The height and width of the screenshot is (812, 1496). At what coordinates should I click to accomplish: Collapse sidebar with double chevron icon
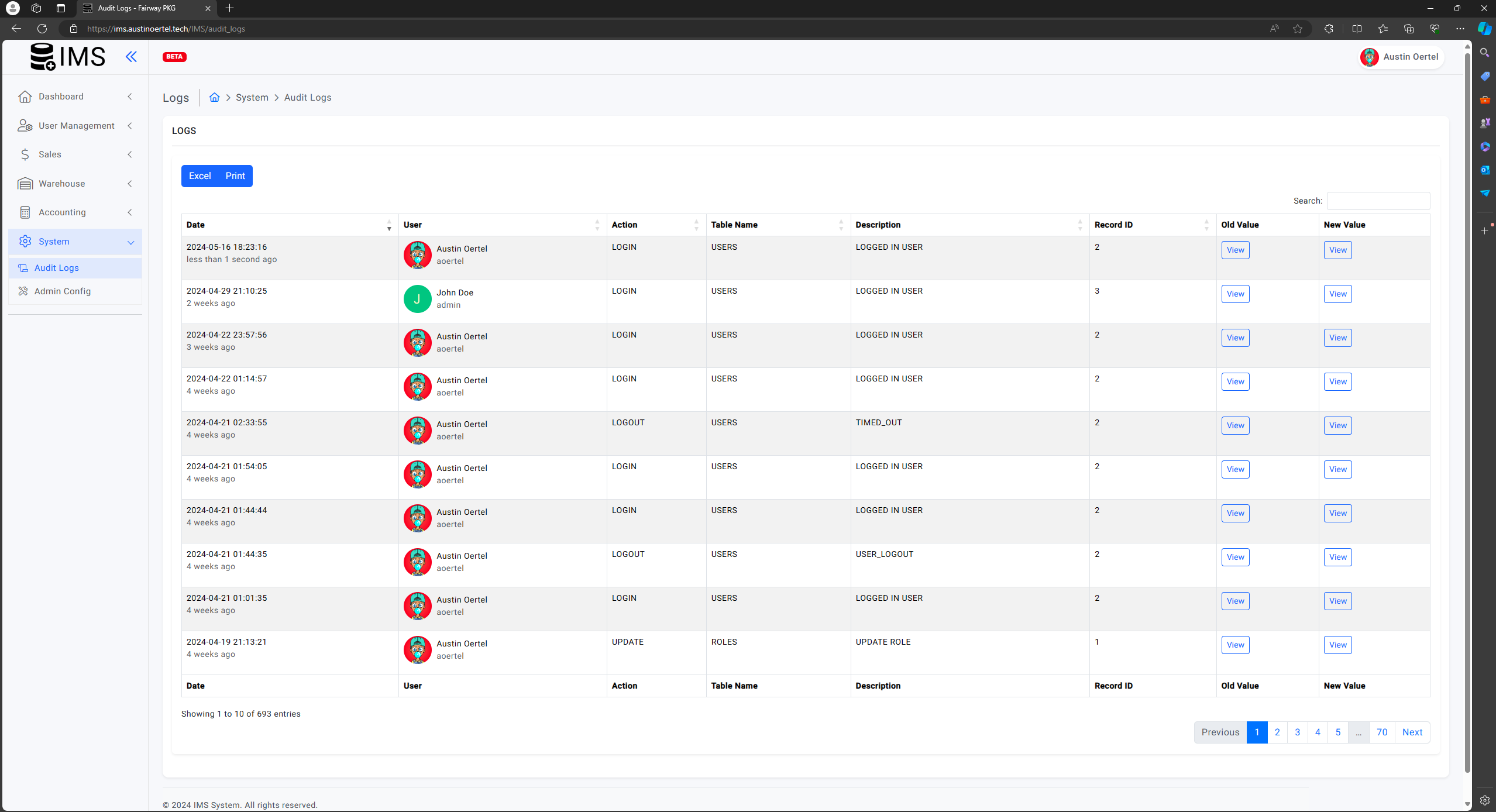click(x=131, y=57)
